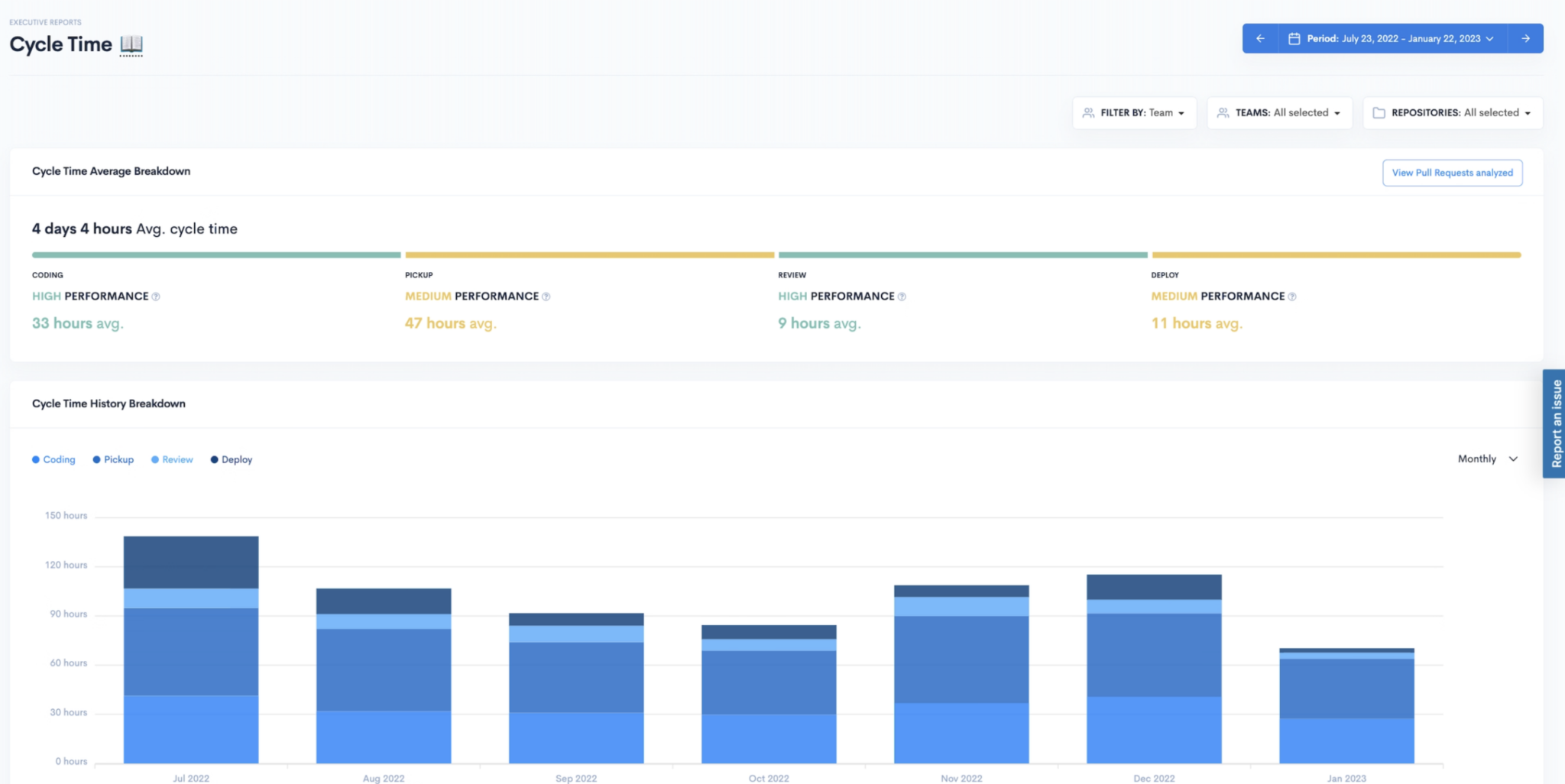Toggle the Coding series in the chart legend

click(x=53, y=459)
